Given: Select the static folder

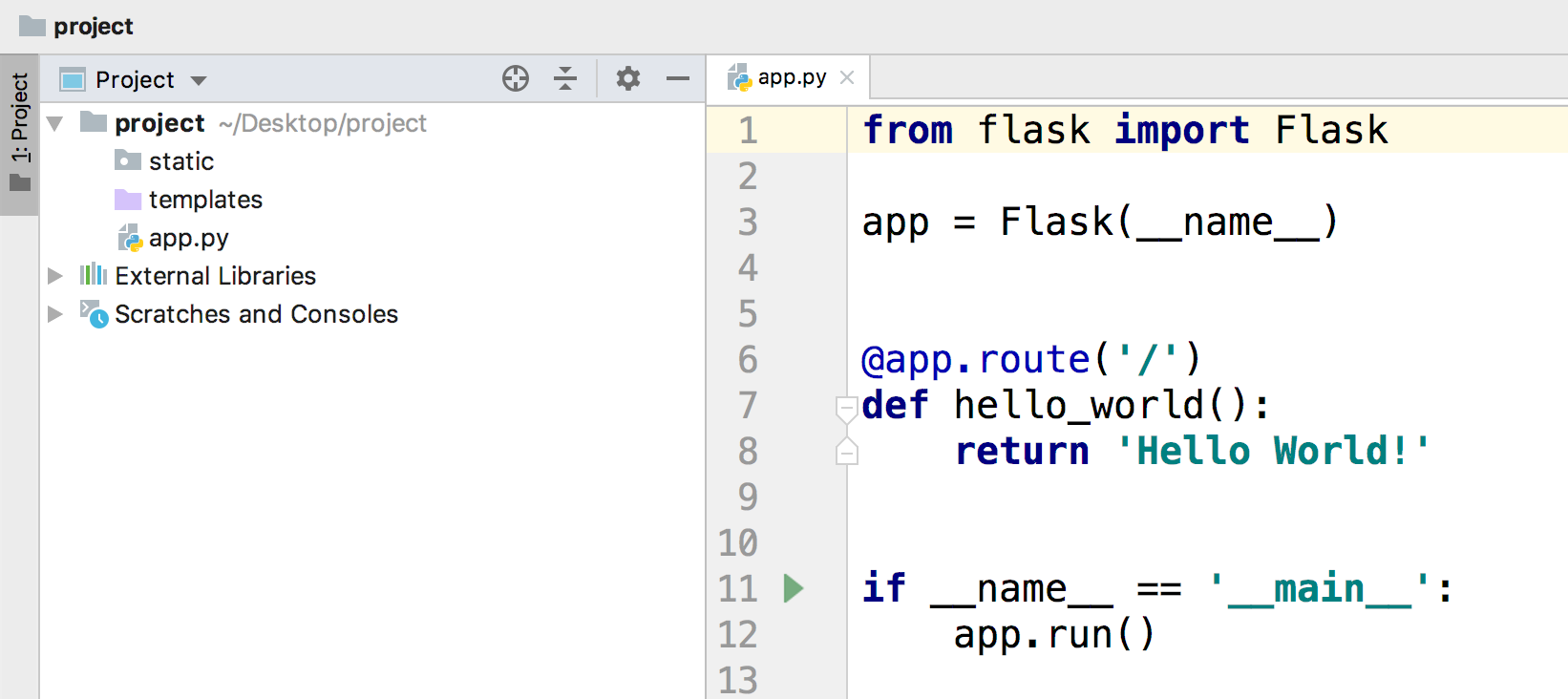Looking at the screenshot, I should click(180, 161).
